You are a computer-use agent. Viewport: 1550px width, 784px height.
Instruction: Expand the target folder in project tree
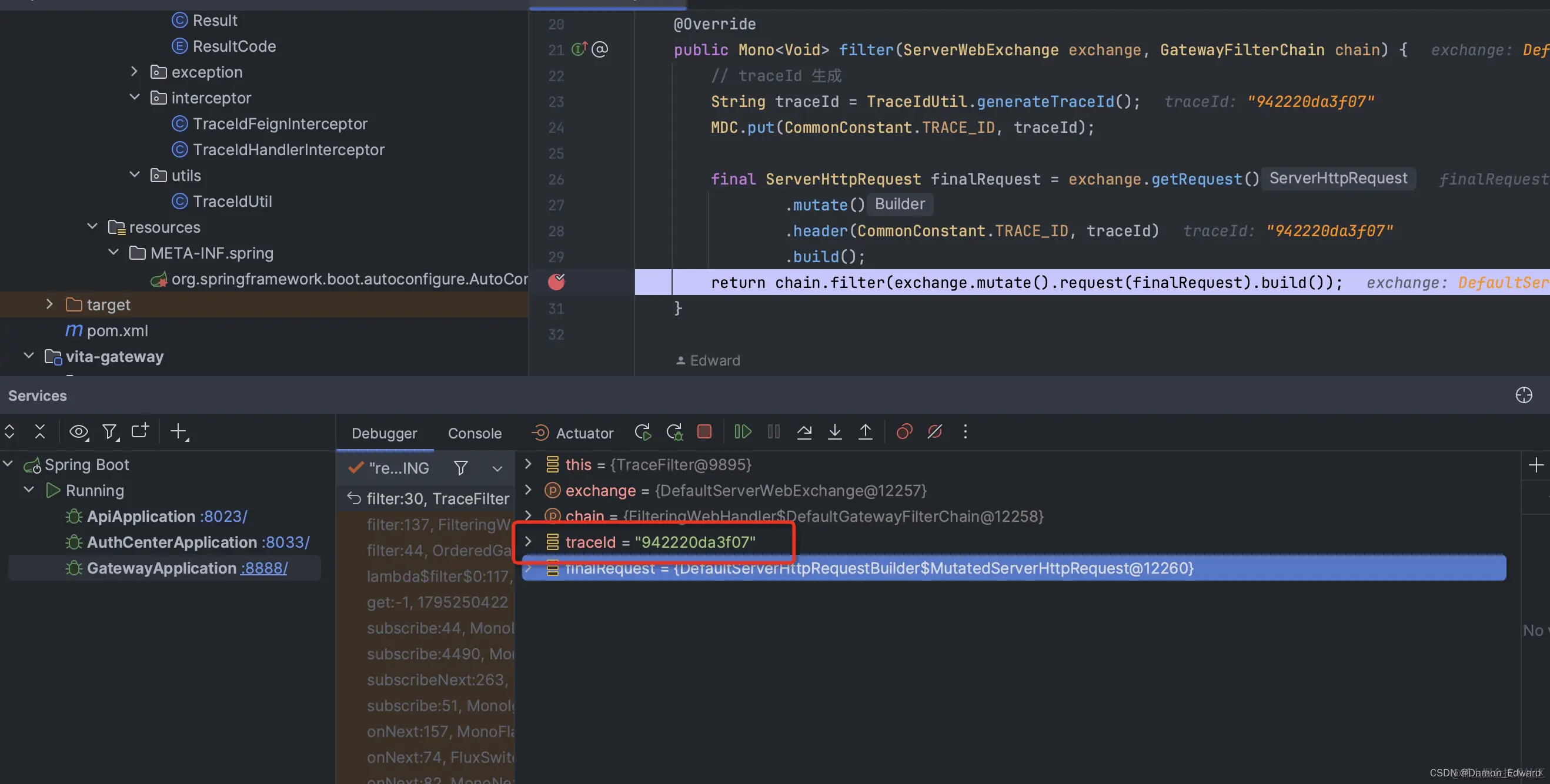tap(49, 304)
